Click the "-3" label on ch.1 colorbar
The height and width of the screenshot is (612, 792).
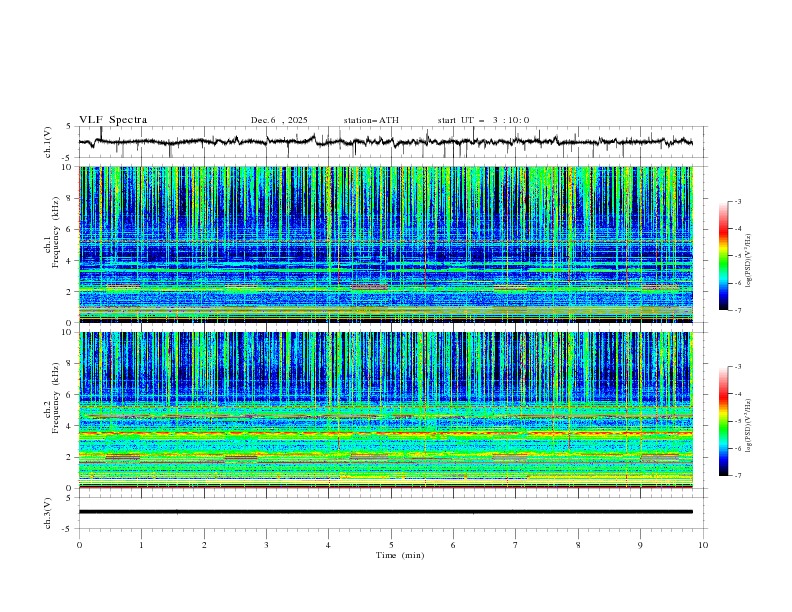tap(737, 201)
